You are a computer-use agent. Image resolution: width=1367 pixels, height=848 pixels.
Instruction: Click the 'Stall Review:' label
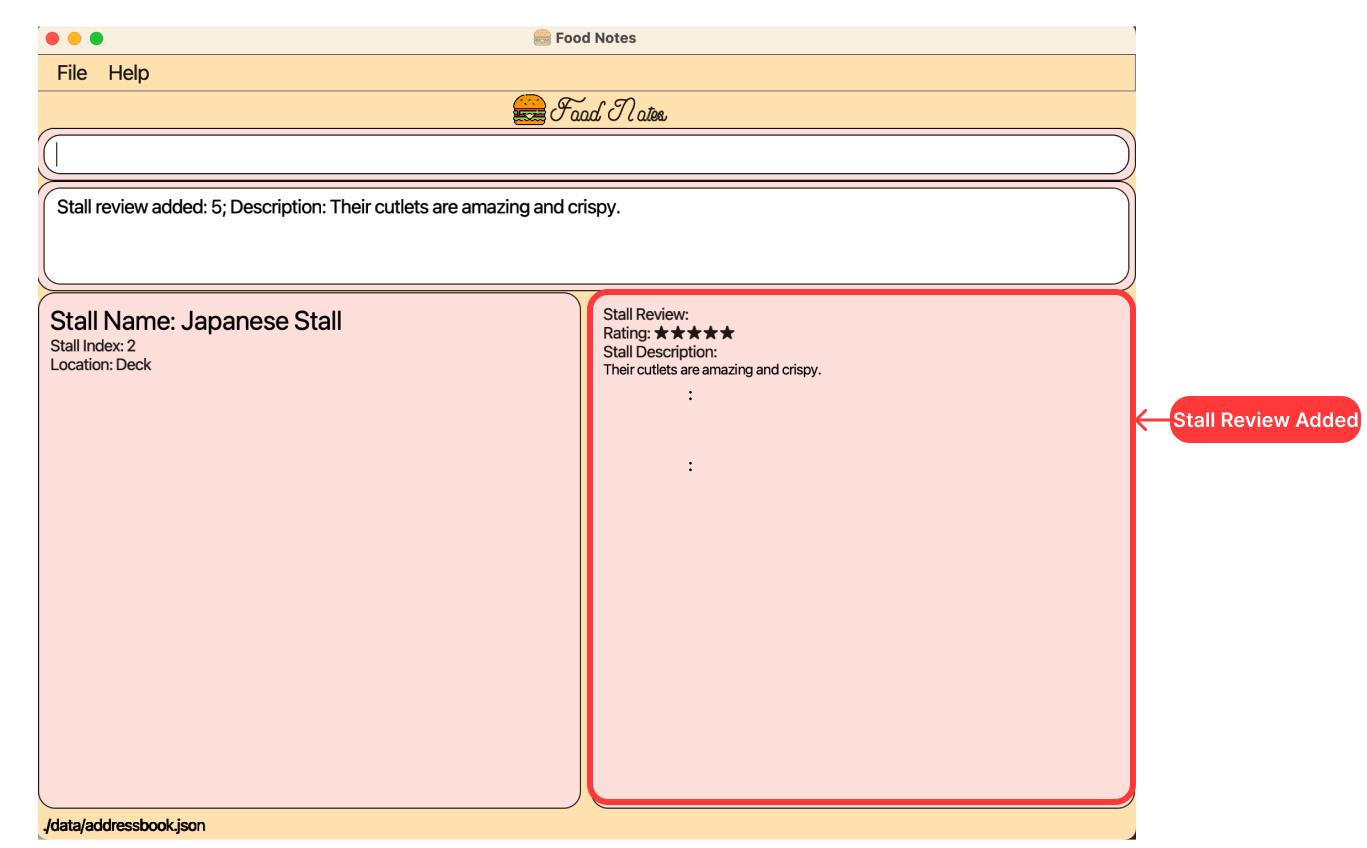tap(646, 315)
